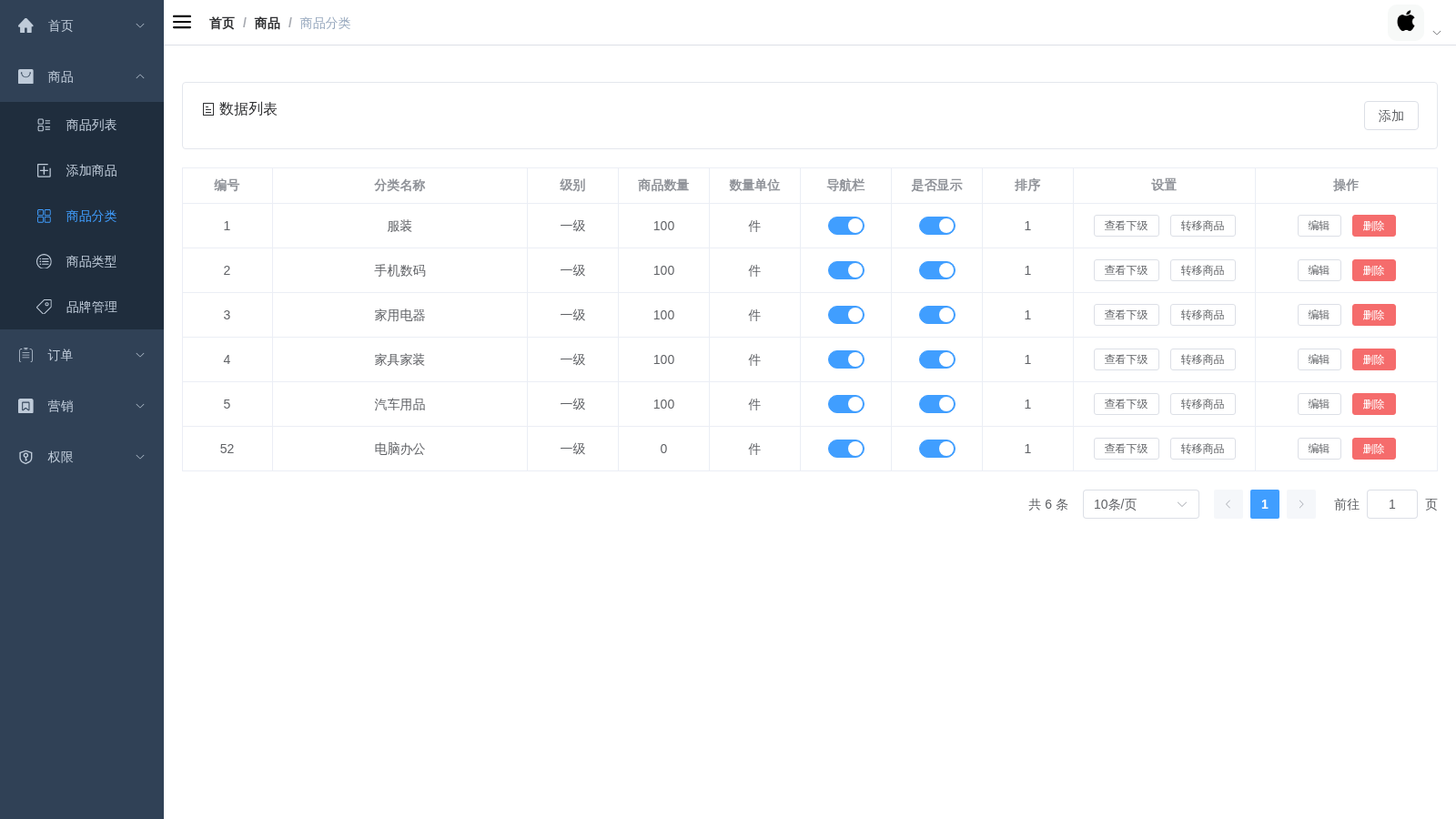Image resolution: width=1456 pixels, height=819 pixels.
Task: Toggle 导航栏 switch for 服装
Action: pyautogui.click(x=846, y=226)
